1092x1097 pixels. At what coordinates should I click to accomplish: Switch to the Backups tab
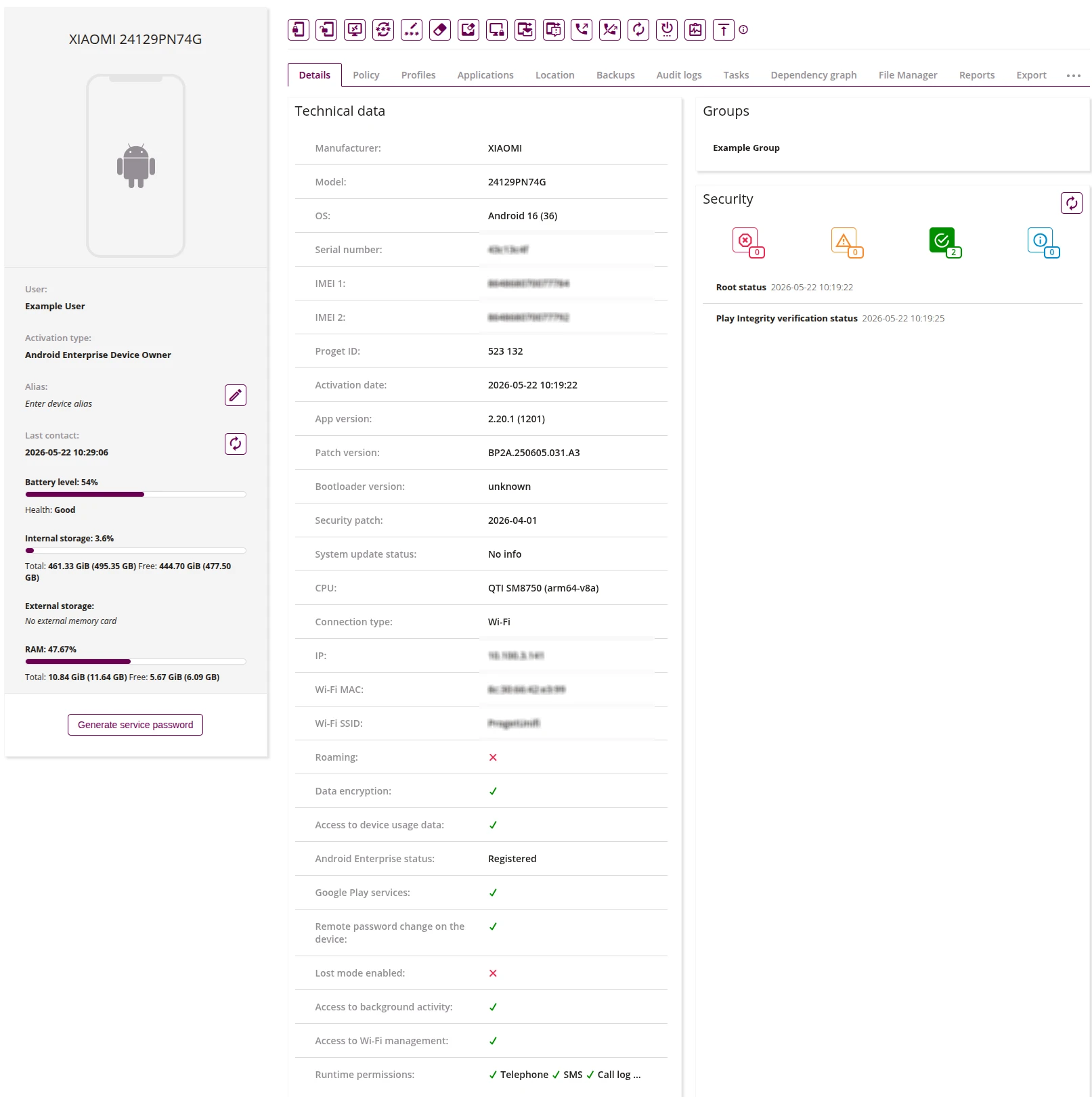pyautogui.click(x=615, y=75)
